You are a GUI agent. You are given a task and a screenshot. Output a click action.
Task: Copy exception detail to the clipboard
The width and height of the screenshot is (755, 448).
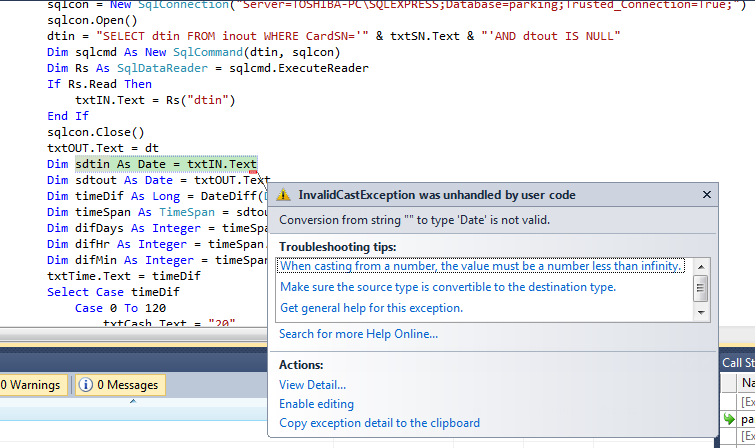[x=379, y=423]
